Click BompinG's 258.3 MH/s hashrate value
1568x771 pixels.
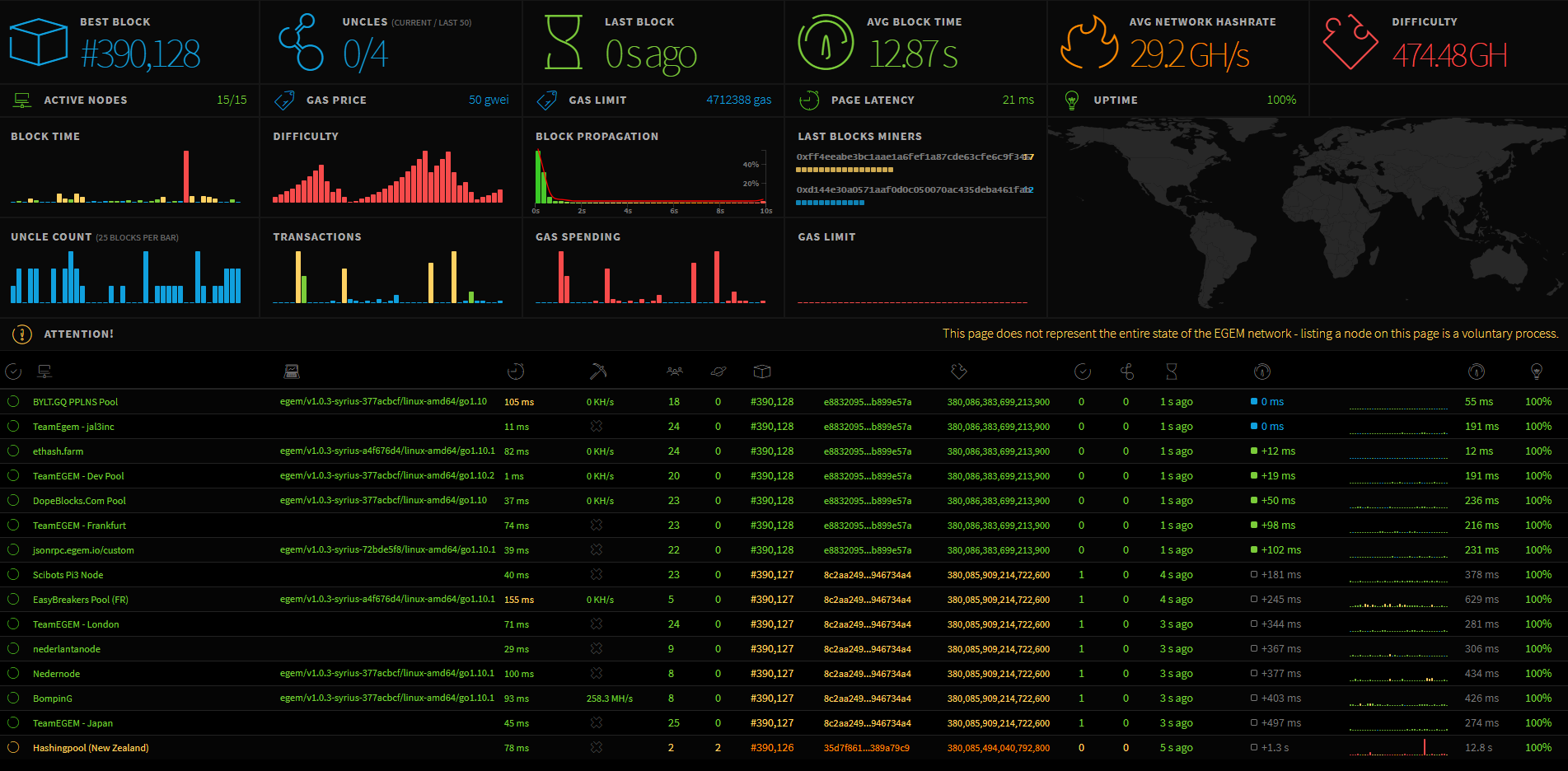click(x=610, y=699)
